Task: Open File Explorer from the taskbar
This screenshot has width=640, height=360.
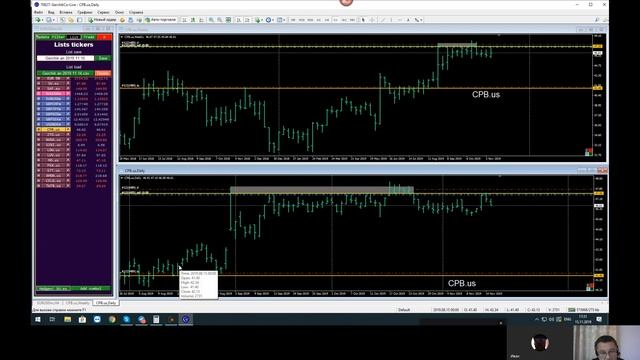Action: pos(67,320)
